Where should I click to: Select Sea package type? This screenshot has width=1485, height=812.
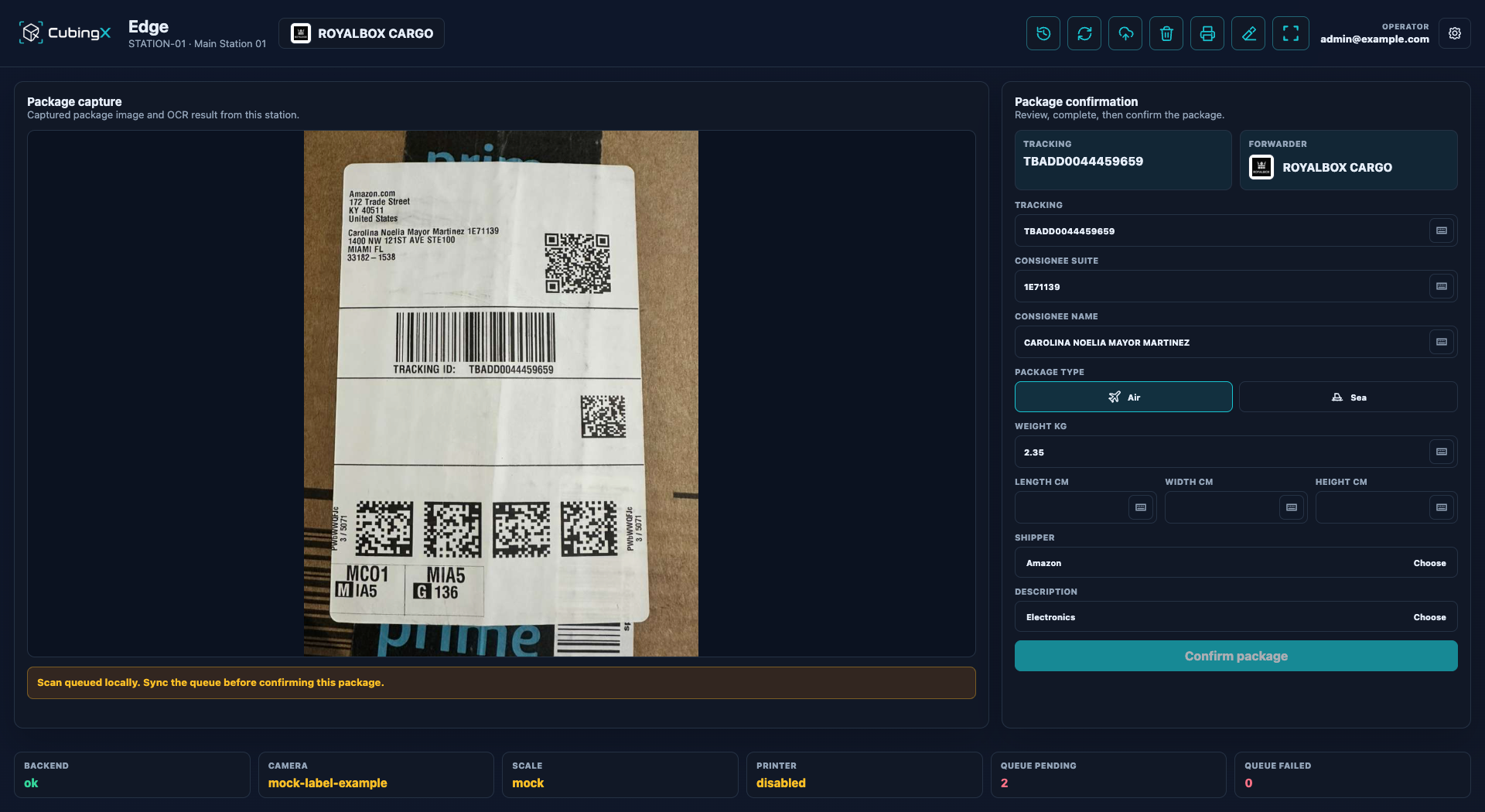pos(1348,397)
